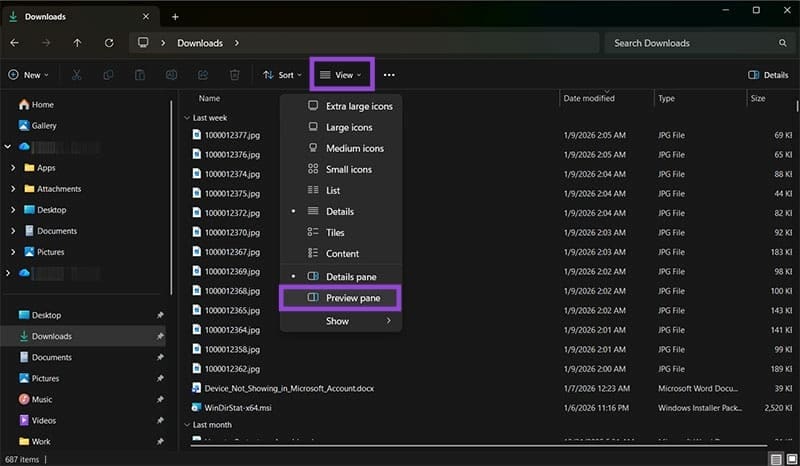Expand the Apps folder tree node
Screen dimensions: 800x466
click(13, 167)
